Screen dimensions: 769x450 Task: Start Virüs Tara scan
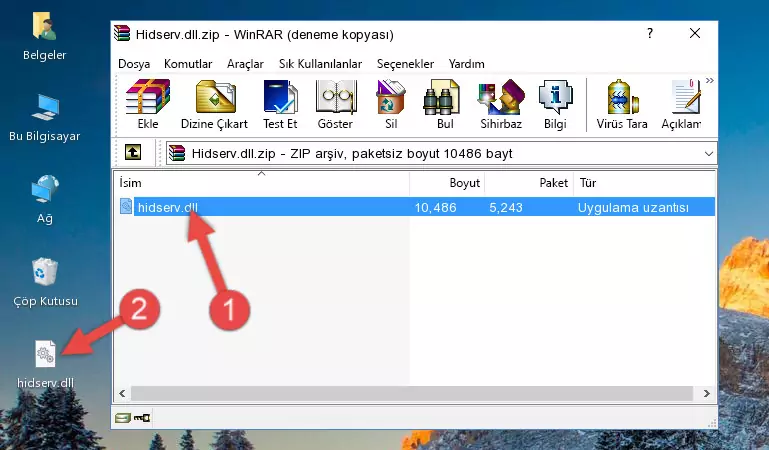[x=622, y=104]
